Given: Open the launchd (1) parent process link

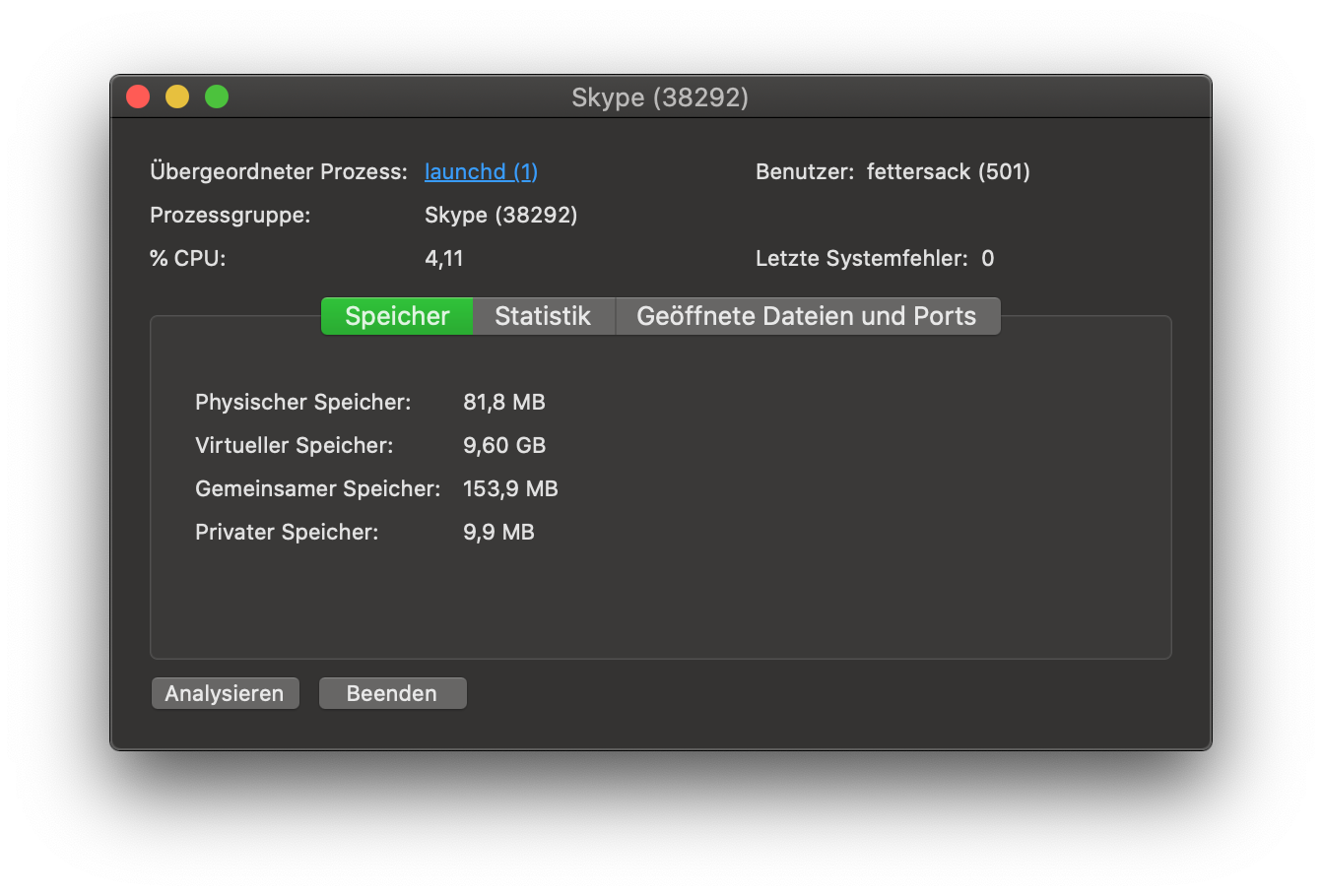Looking at the screenshot, I should (481, 171).
